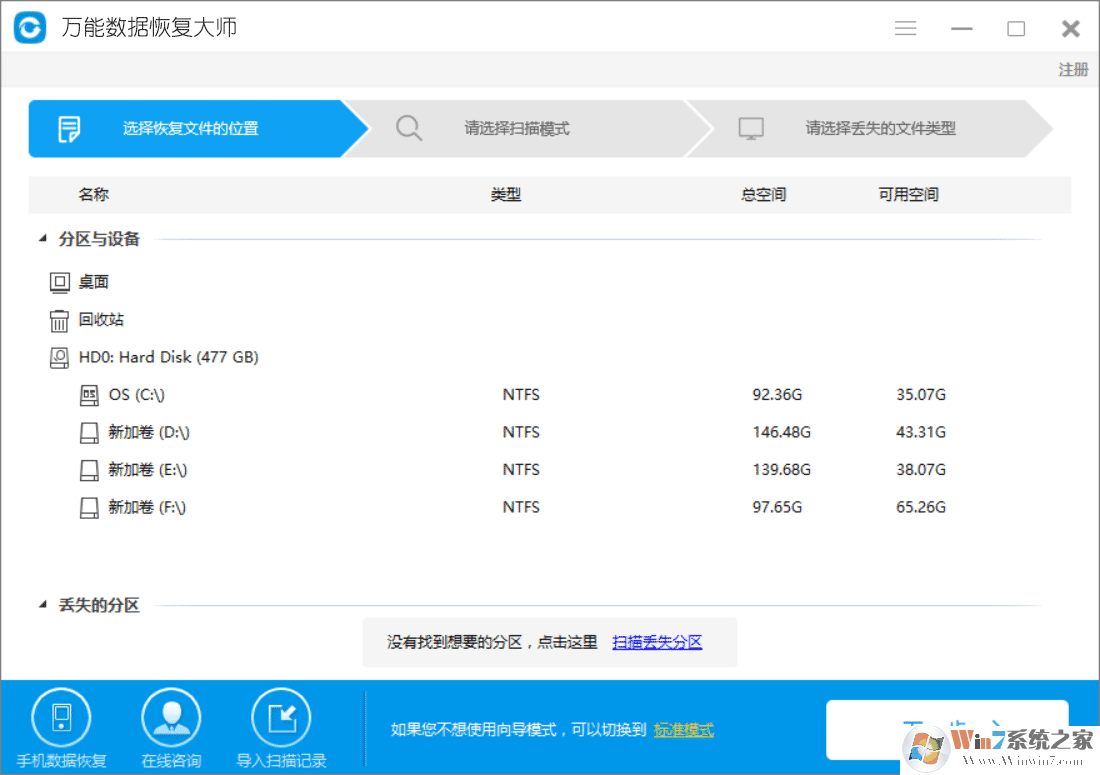Click the monitor icon in the file type step

750,128
